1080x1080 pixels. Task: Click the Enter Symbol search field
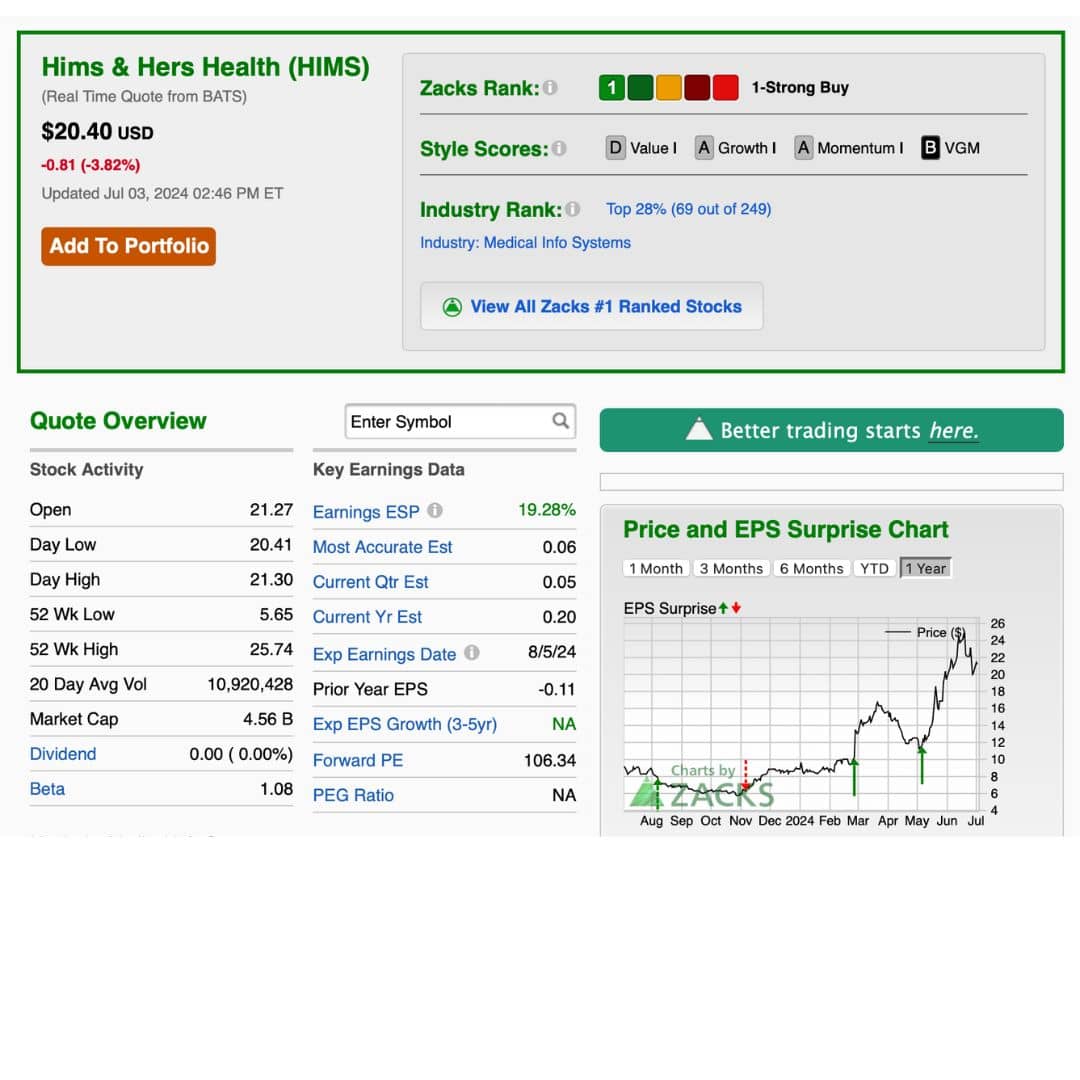460,422
